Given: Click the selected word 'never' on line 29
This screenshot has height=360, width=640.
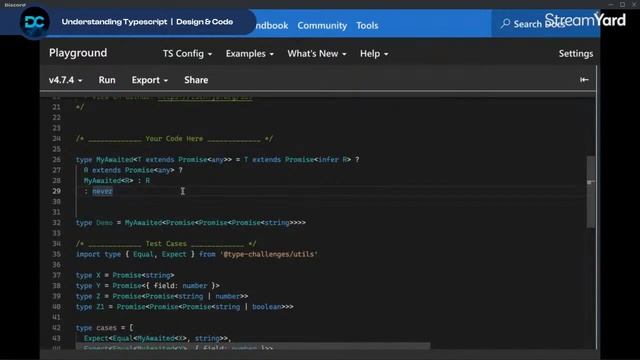Looking at the screenshot, I should click(x=102, y=191).
